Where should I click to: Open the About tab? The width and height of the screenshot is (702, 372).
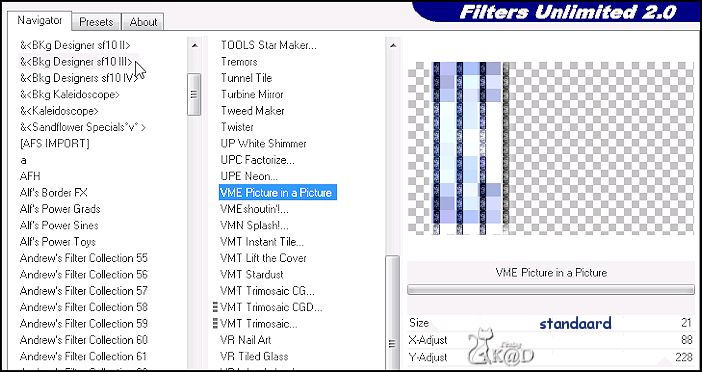pyautogui.click(x=143, y=22)
